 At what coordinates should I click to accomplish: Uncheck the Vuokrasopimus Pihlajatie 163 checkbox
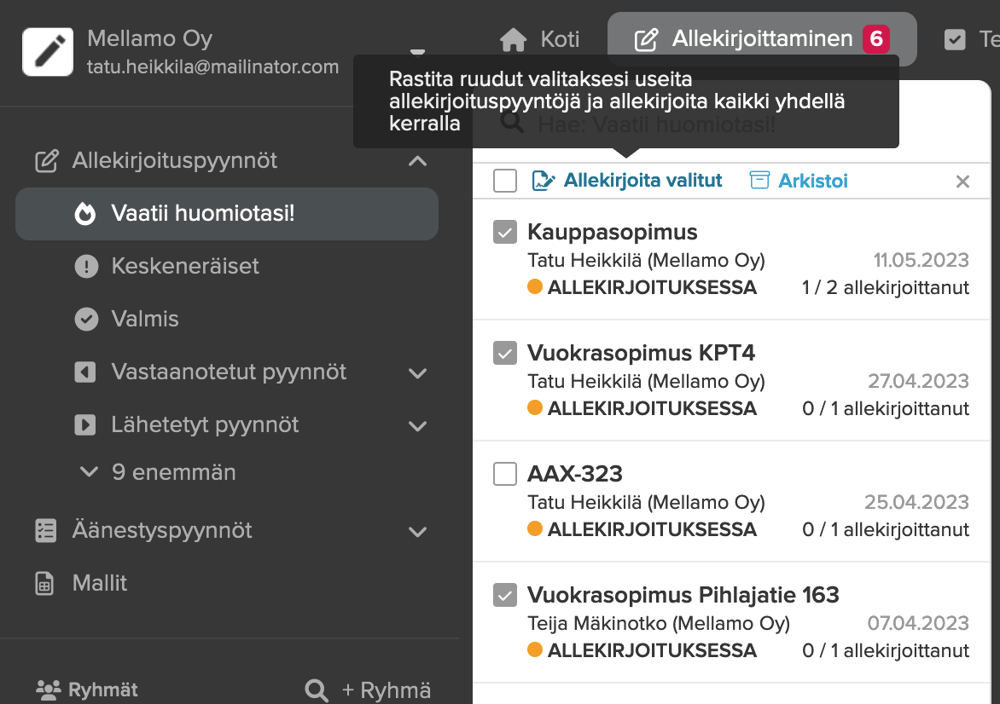pos(505,595)
